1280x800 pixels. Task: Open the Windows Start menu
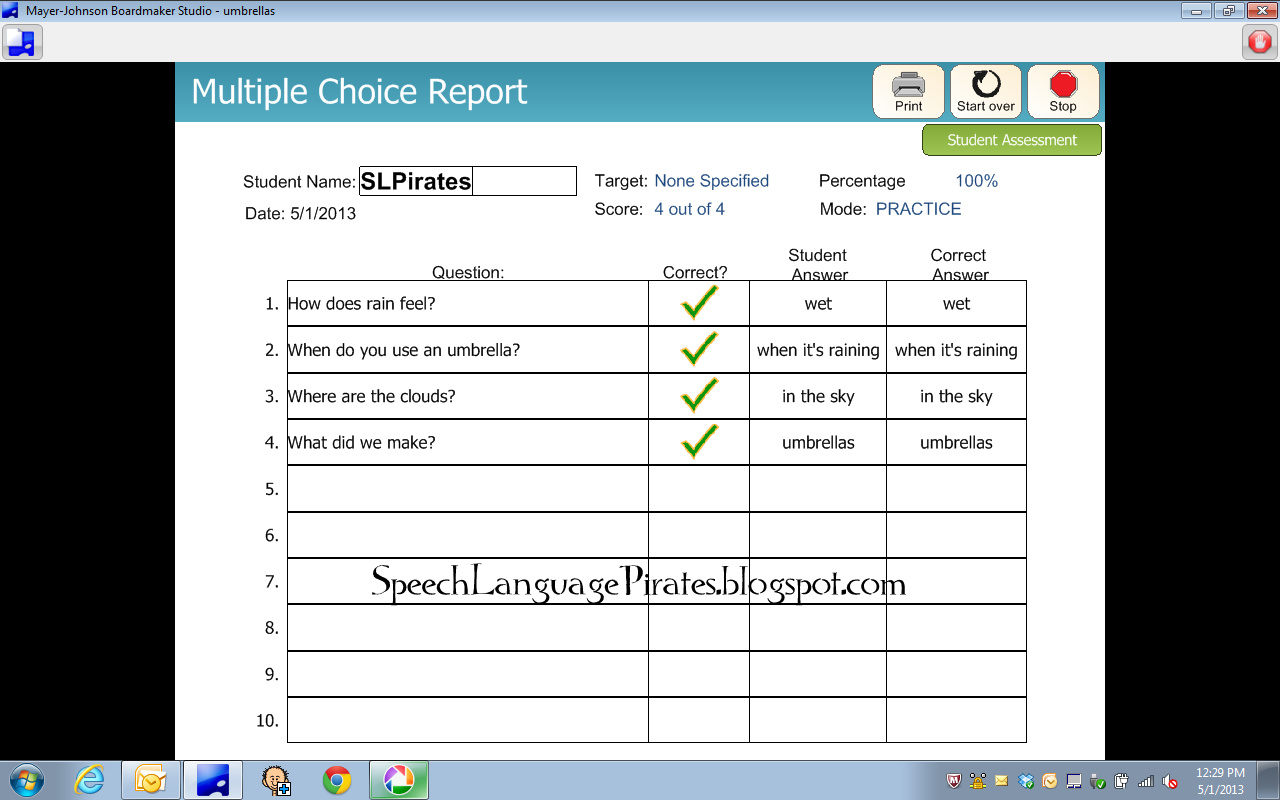[x=27, y=780]
